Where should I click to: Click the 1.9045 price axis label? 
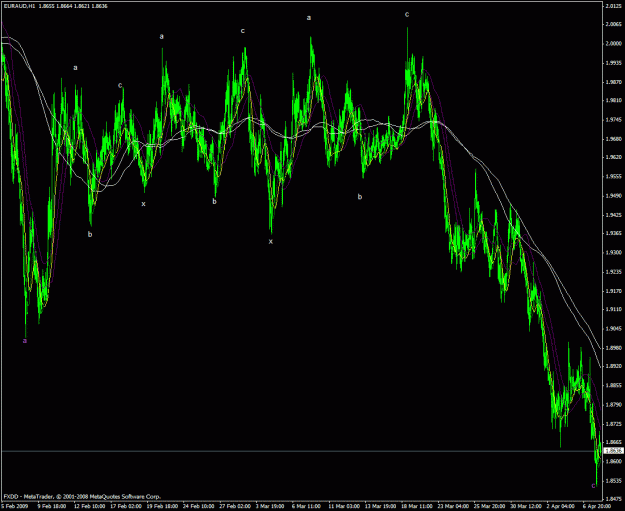tap(613, 328)
